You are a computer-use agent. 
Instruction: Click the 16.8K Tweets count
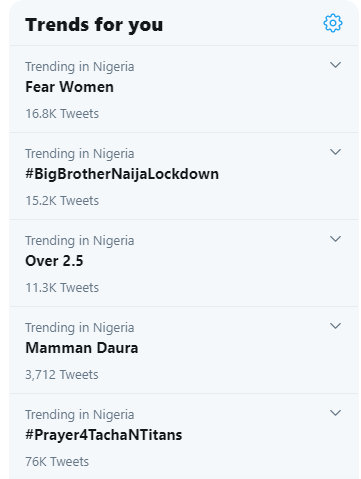(x=62, y=114)
